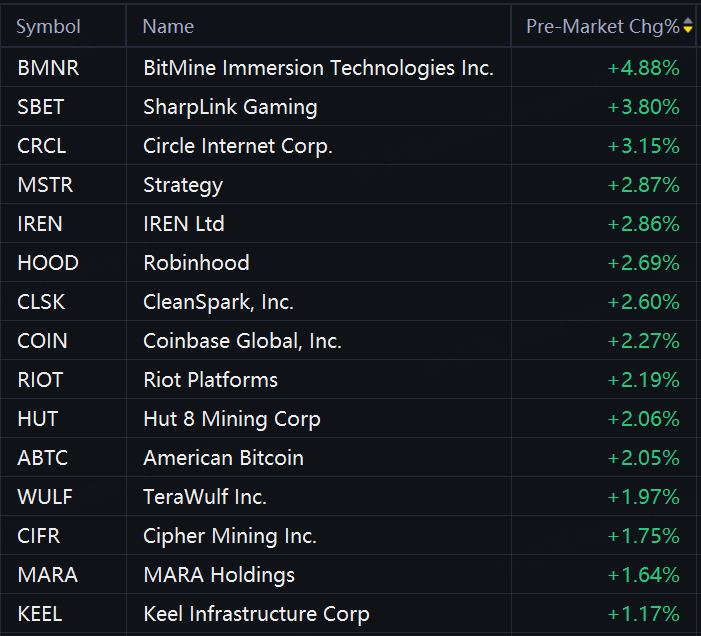Sort the table by Symbol column header
701x636 pixels.
coord(48,27)
